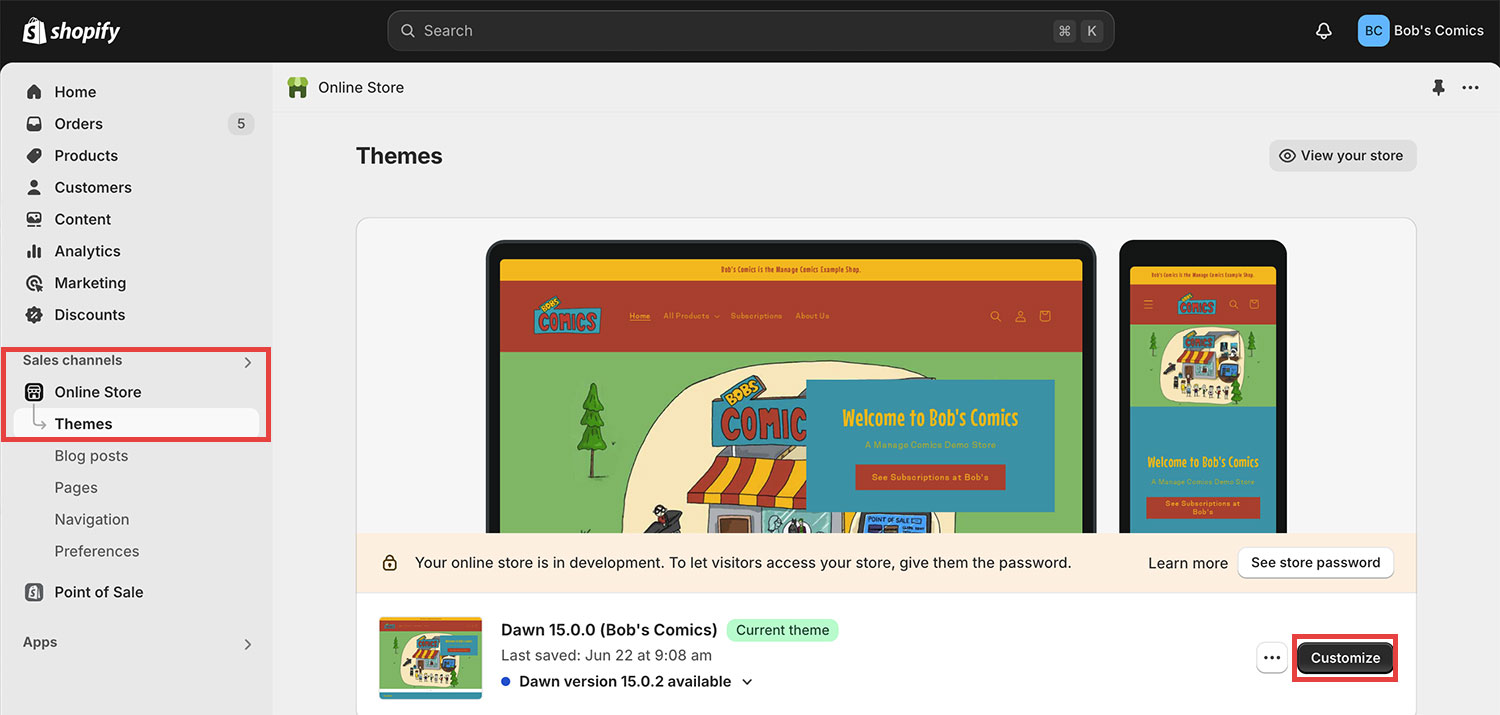Open the theme actions three-dot button
This screenshot has width=1500, height=715.
coord(1272,658)
